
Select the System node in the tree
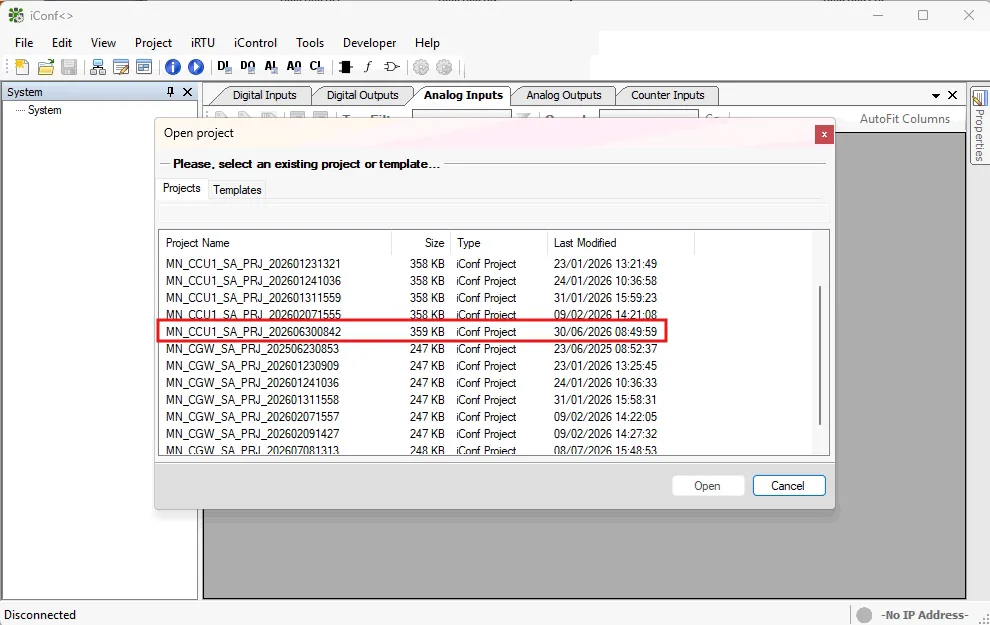[x=44, y=110]
